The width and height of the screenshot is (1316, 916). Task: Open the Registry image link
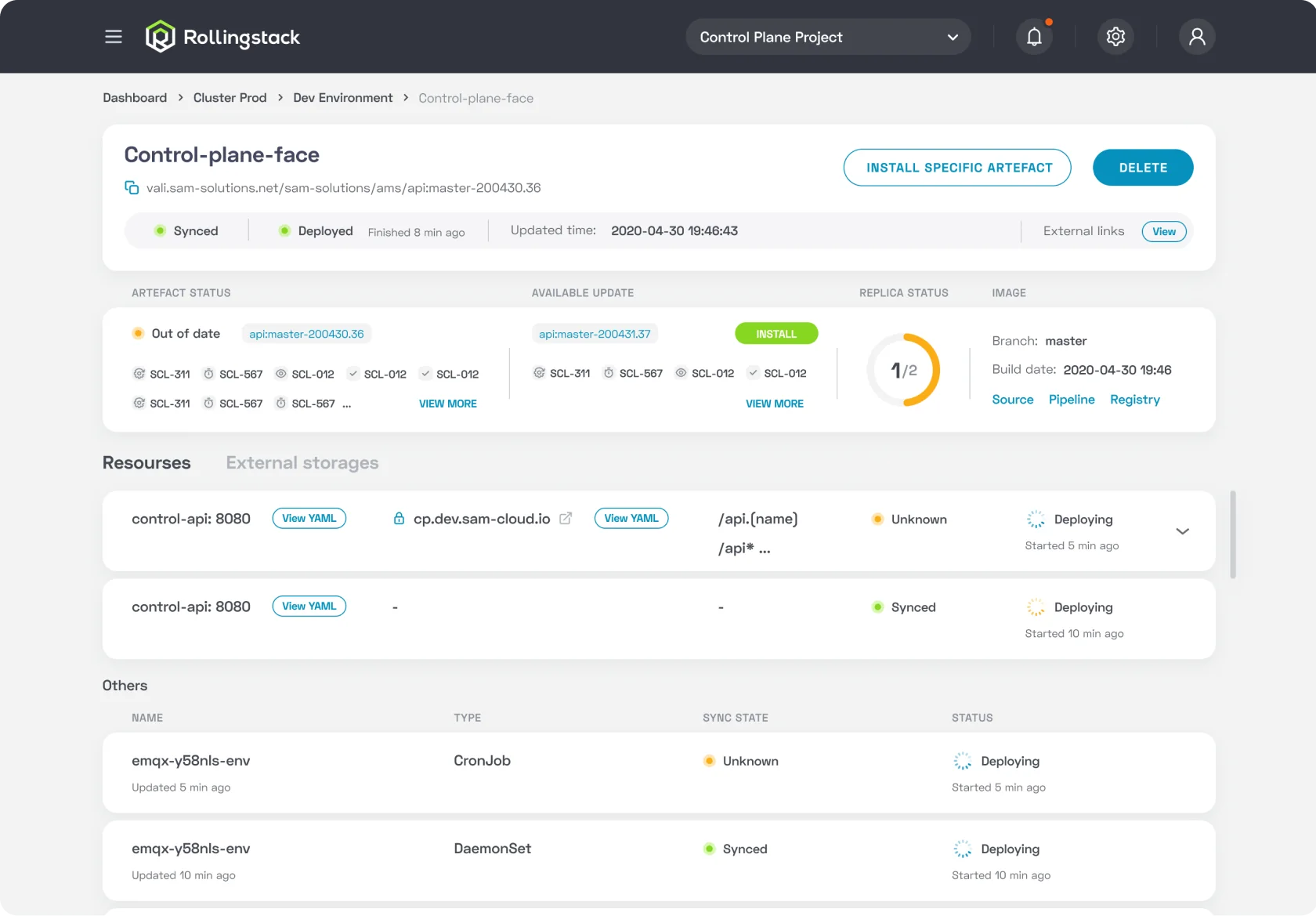click(1135, 400)
